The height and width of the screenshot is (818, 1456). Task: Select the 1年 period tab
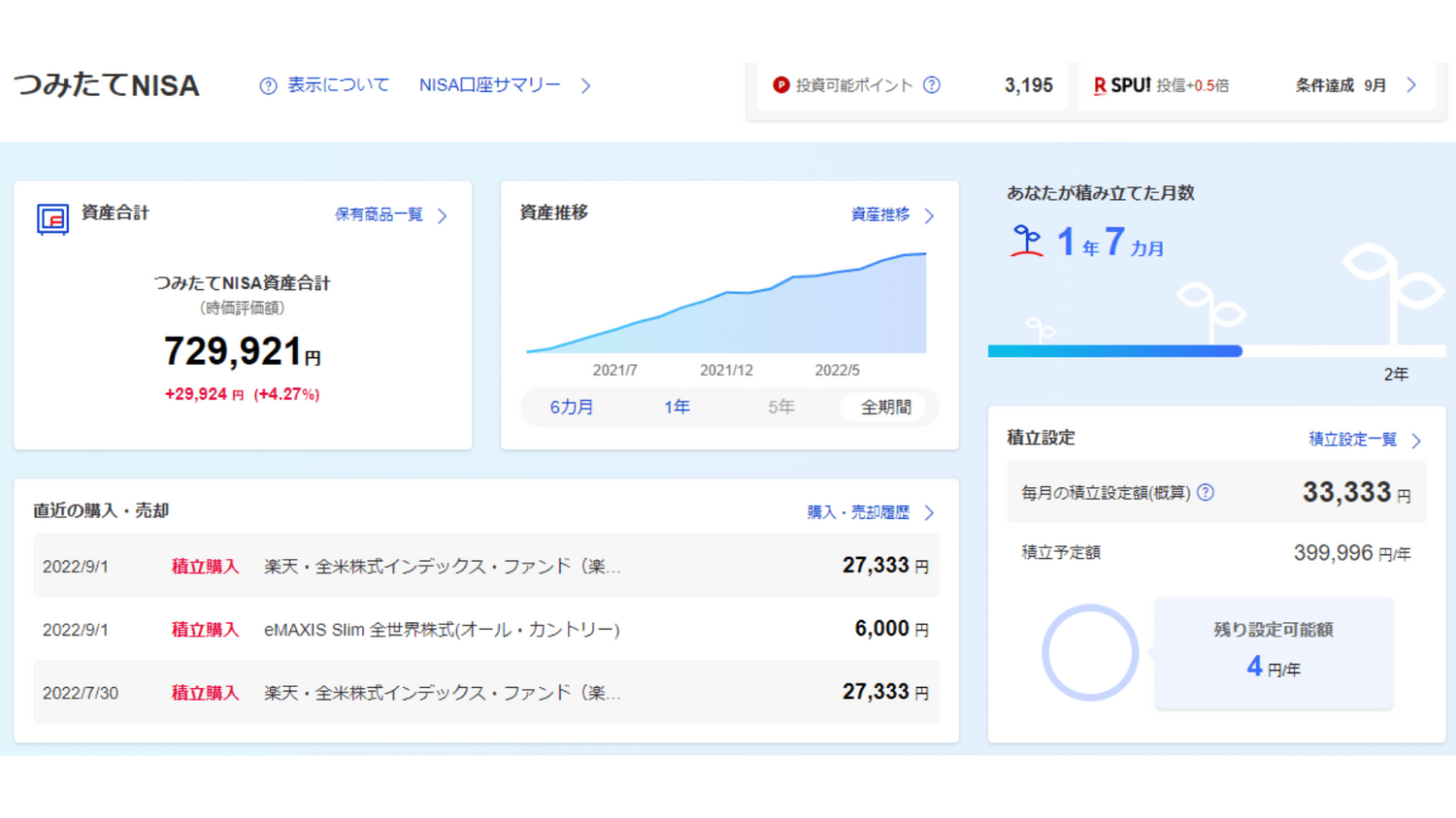coord(677,408)
